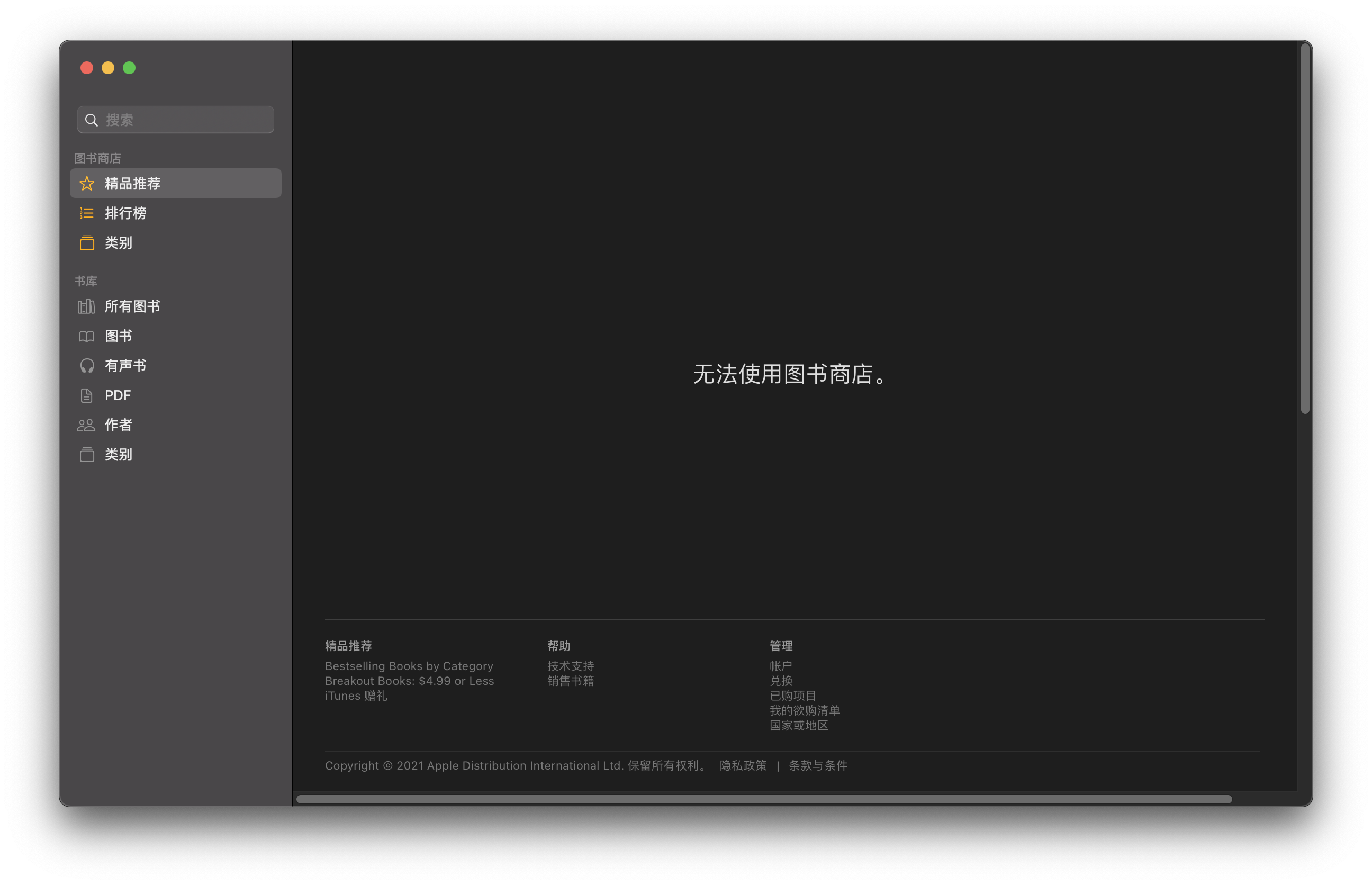Open the 技术支持 help link
Screen dimensions: 1372x885
(571, 666)
